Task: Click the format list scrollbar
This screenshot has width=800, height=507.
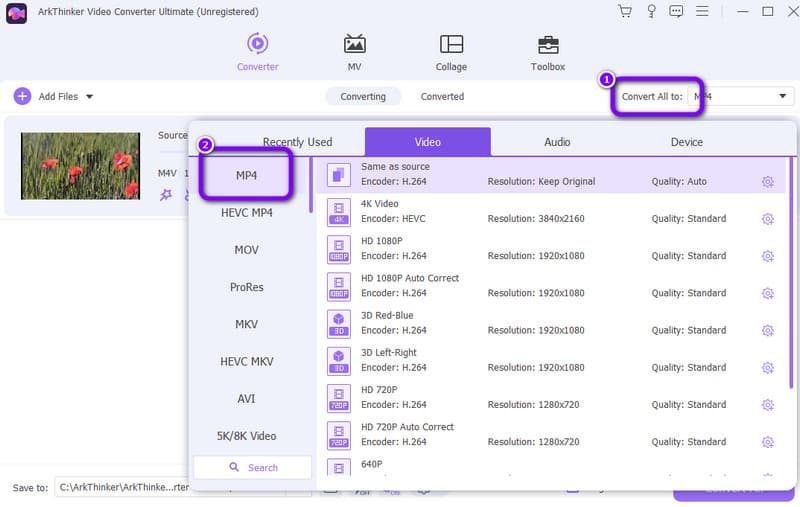Action: pyautogui.click(x=311, y=185)
